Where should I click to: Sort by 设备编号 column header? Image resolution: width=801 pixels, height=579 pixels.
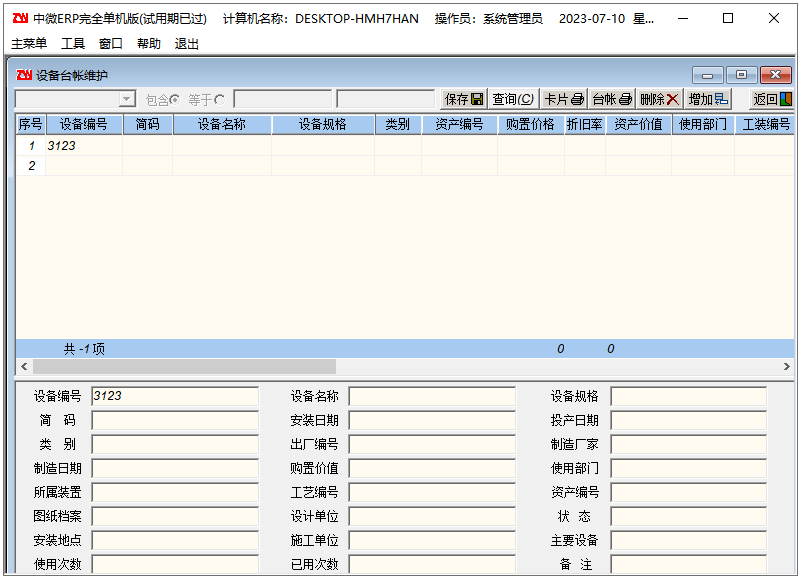pyautogui.click(x=84, y=124)
